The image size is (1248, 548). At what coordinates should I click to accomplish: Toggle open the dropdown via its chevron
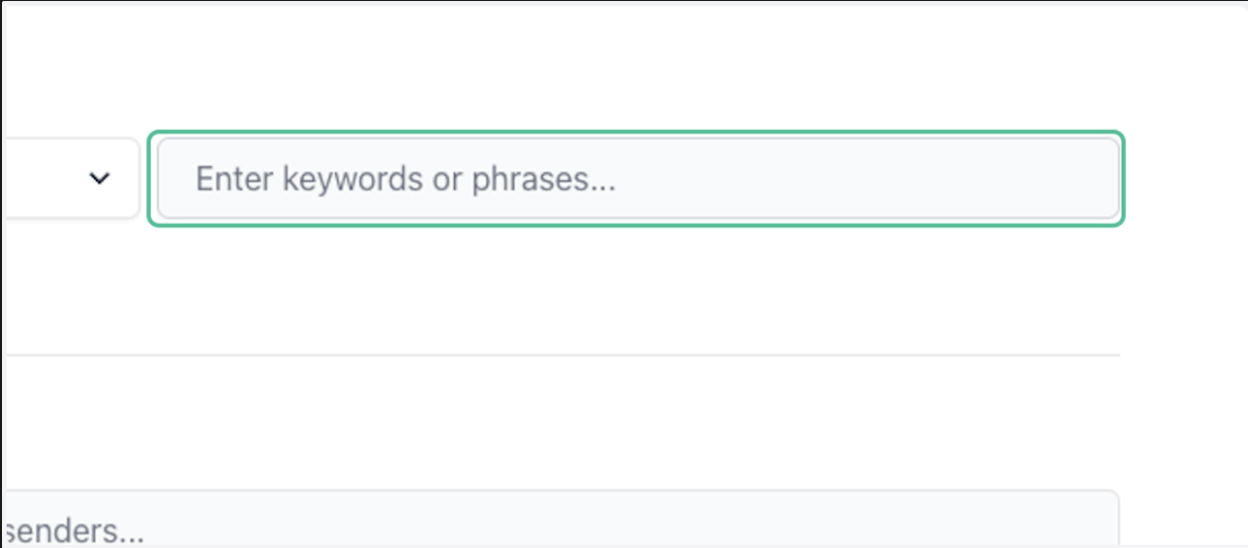click(x=99, y=179)
